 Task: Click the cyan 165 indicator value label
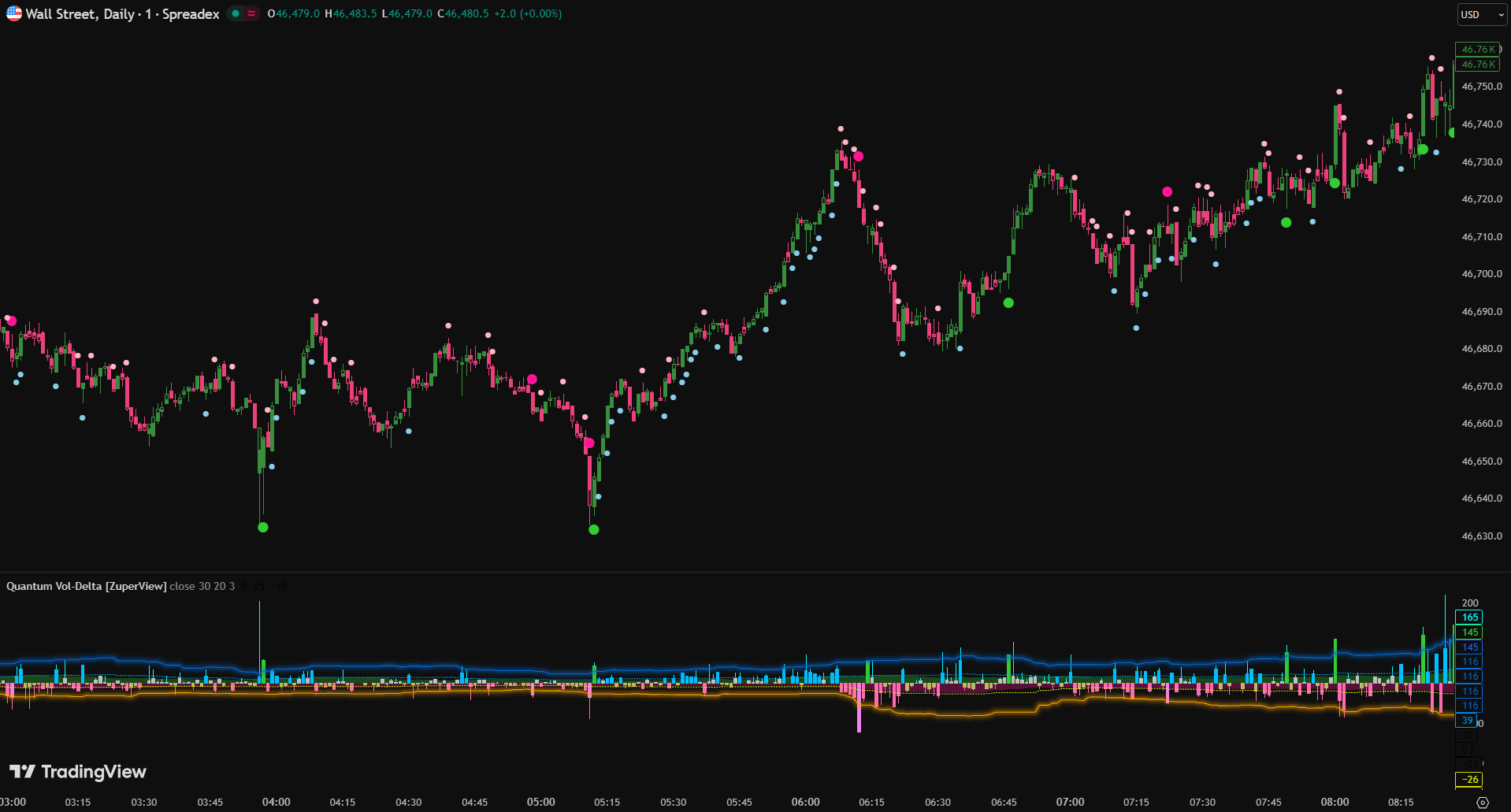[x=1469, y=617]
